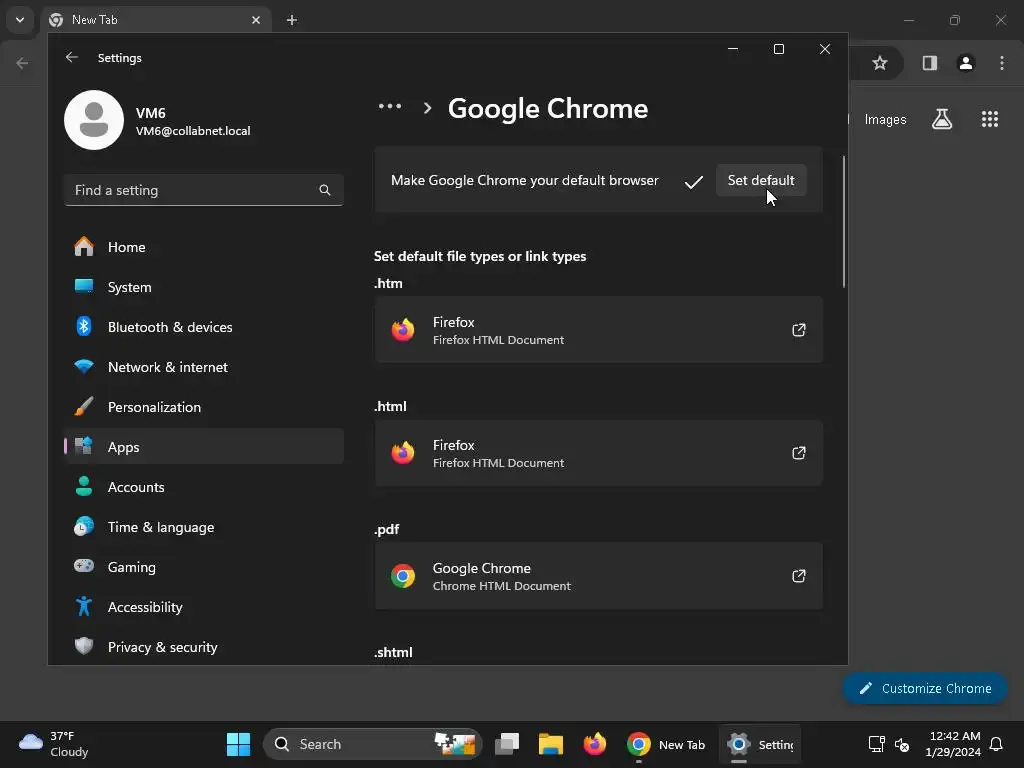Open a new tab with the plus button

tap(292, 20)
